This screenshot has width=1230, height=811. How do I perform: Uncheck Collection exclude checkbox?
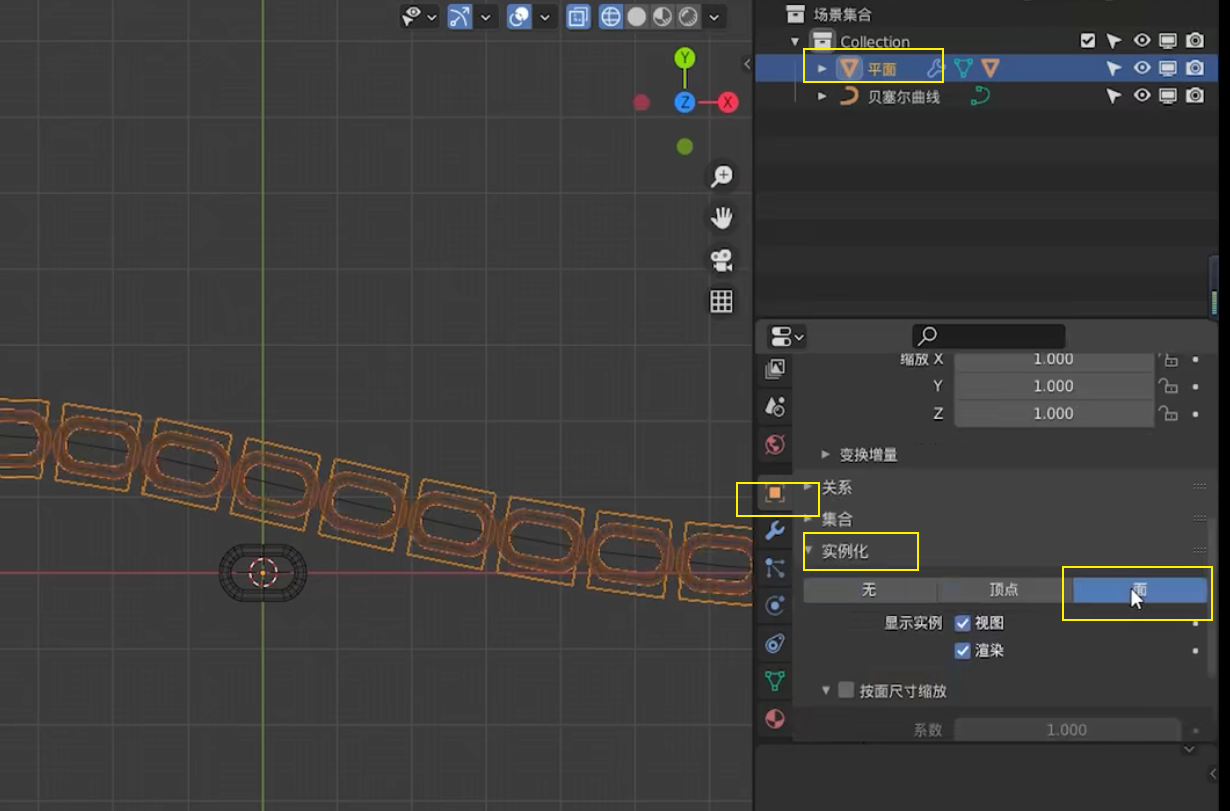tap(1088, 41)
